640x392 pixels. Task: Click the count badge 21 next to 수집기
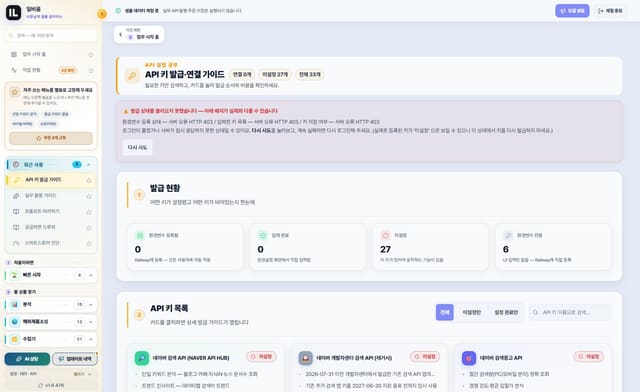pyautogui.click(x=80, y=339)
